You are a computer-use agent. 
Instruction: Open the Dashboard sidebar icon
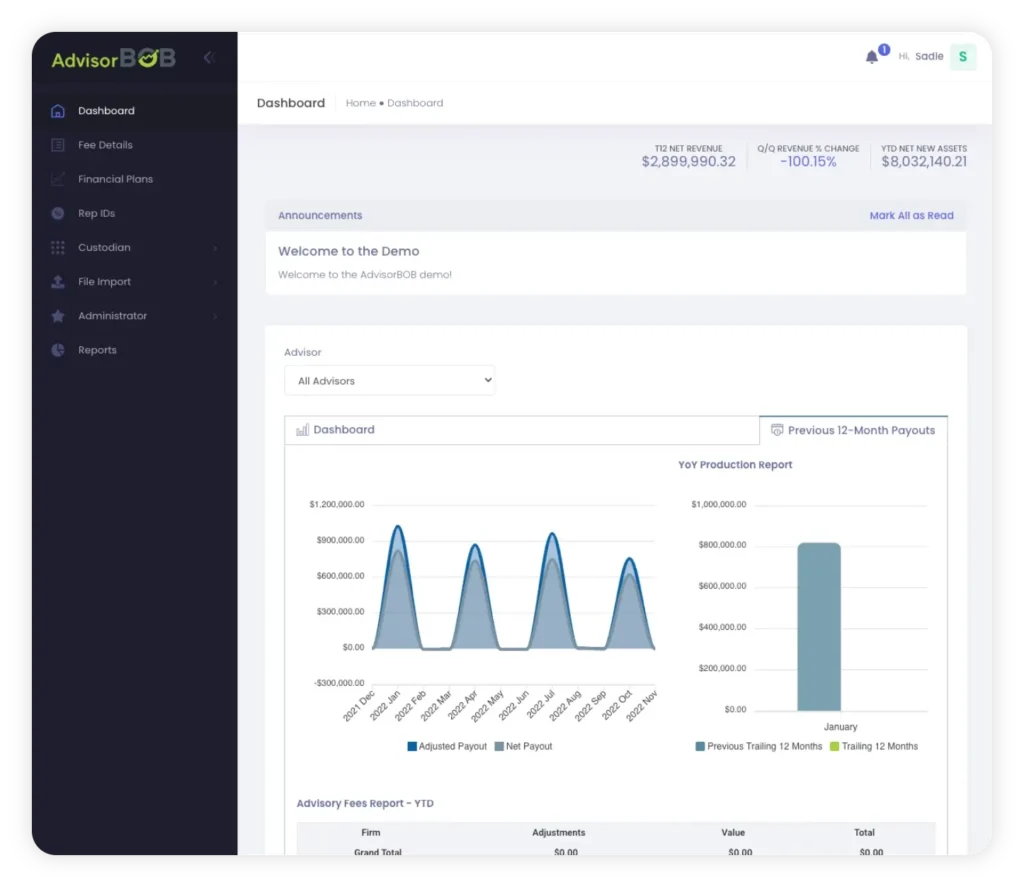57,110
